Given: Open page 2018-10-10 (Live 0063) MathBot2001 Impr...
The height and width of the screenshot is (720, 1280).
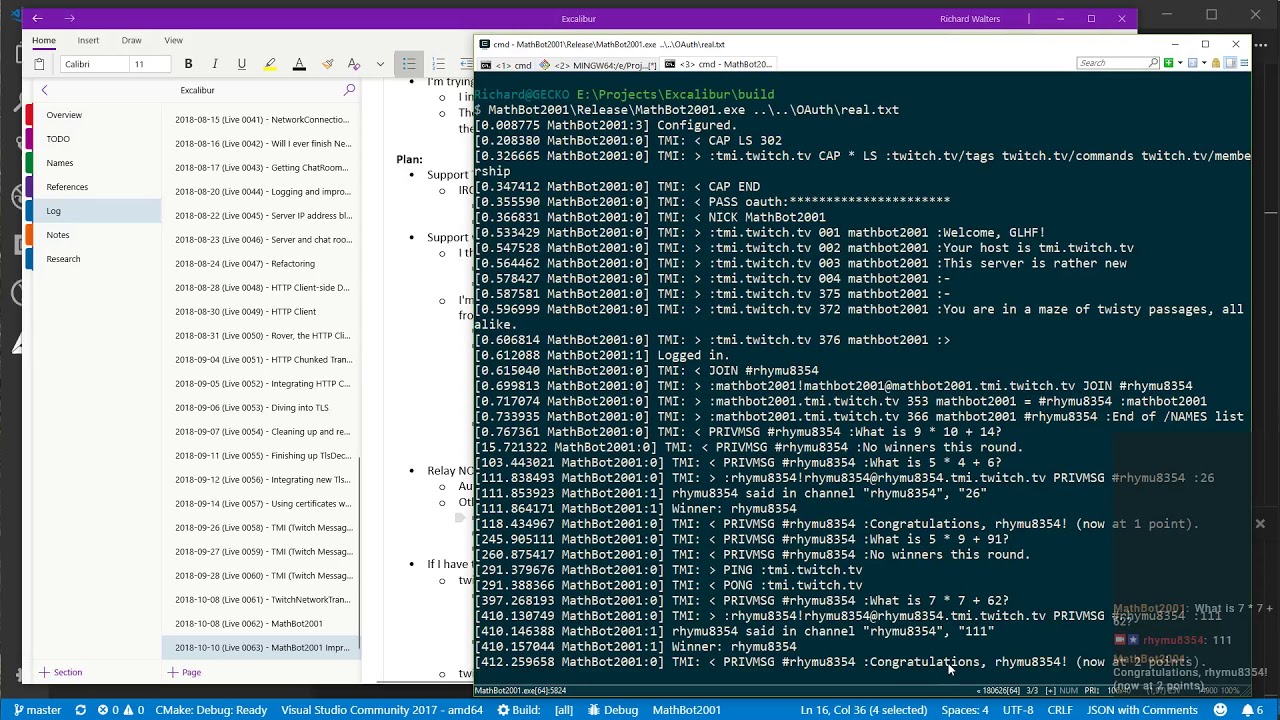Looking at the screenshot, I should [x=261, y=648].
